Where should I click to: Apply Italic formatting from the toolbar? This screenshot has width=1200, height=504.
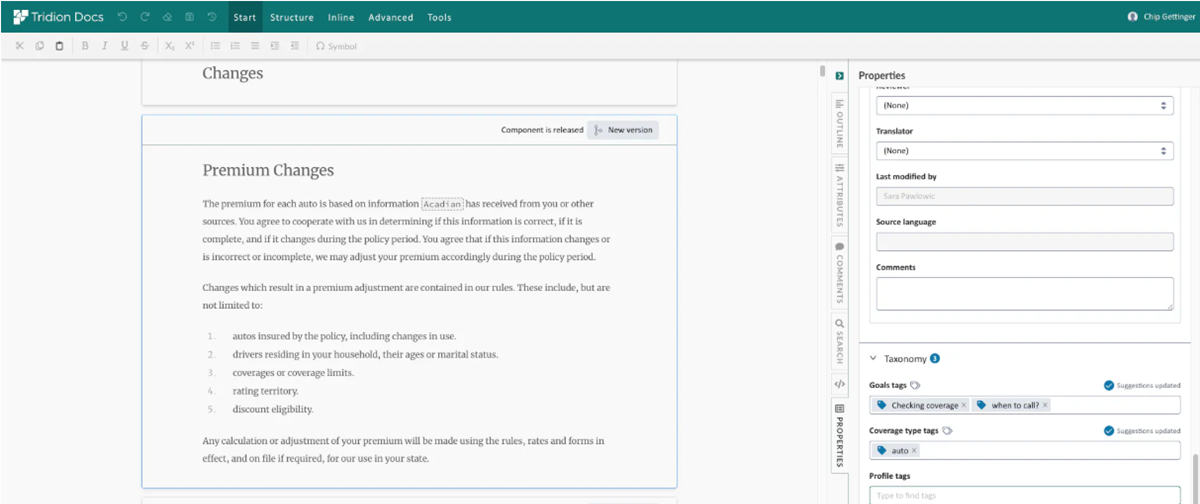click(104, 46)
